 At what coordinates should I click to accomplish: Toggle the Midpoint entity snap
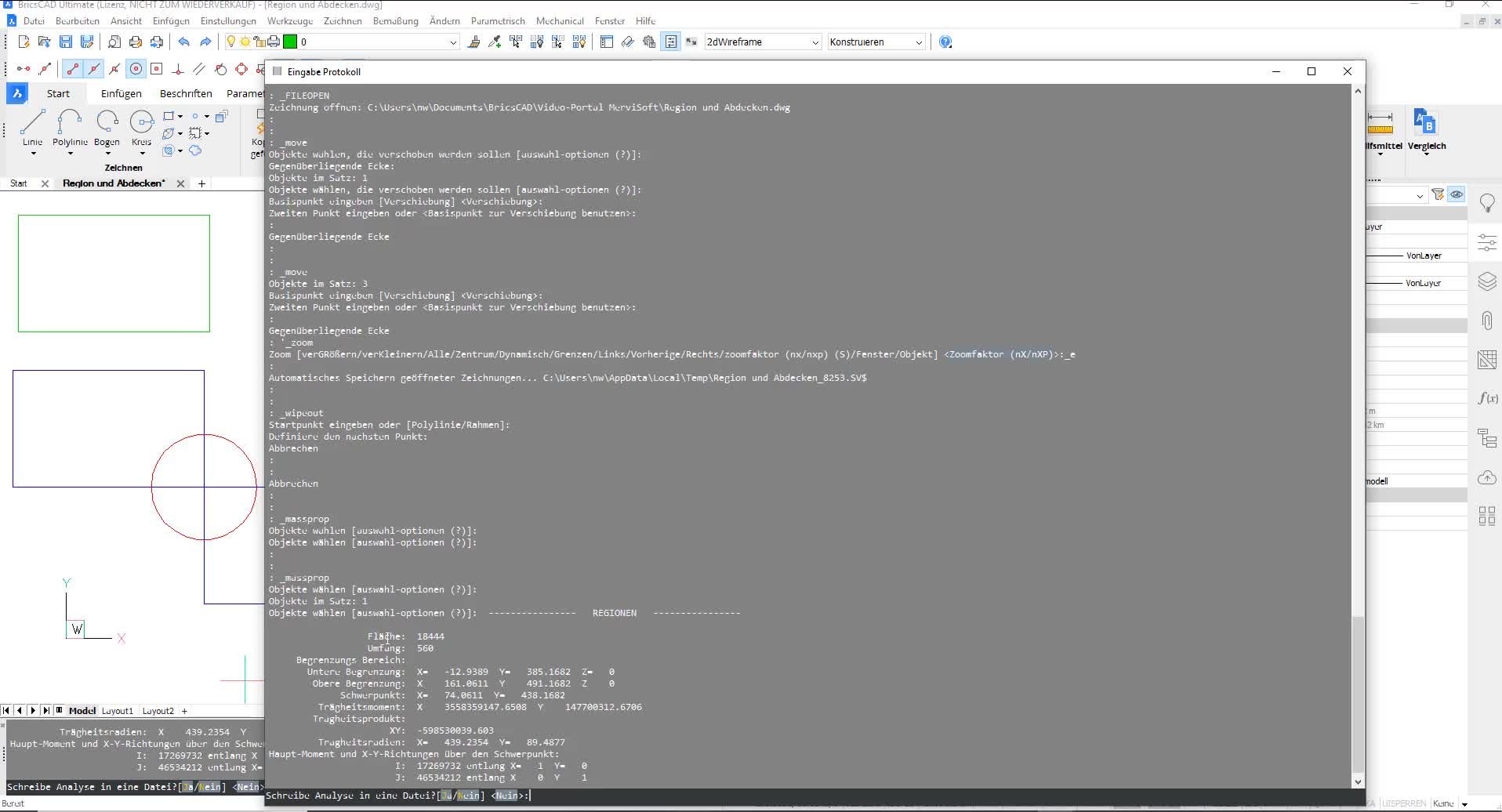(93, 69)
